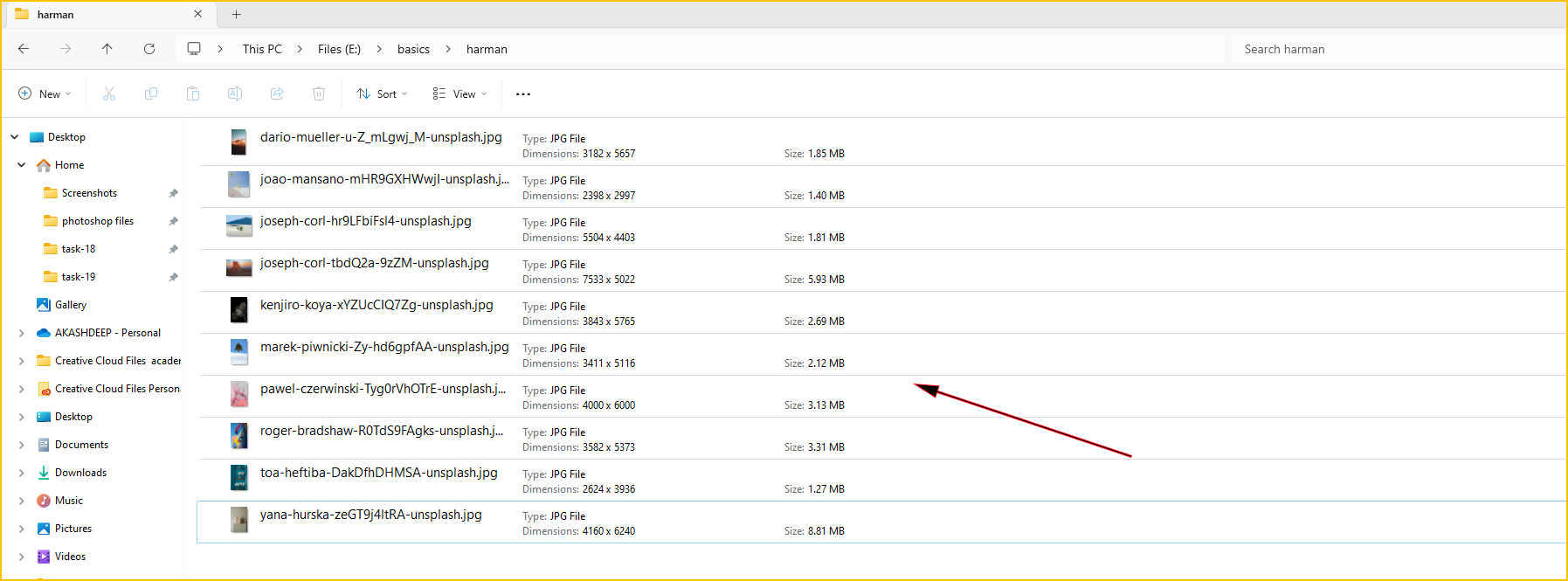Expand the AKASHDEEP - Personal OneDrive node

click(x=22, y=333)
